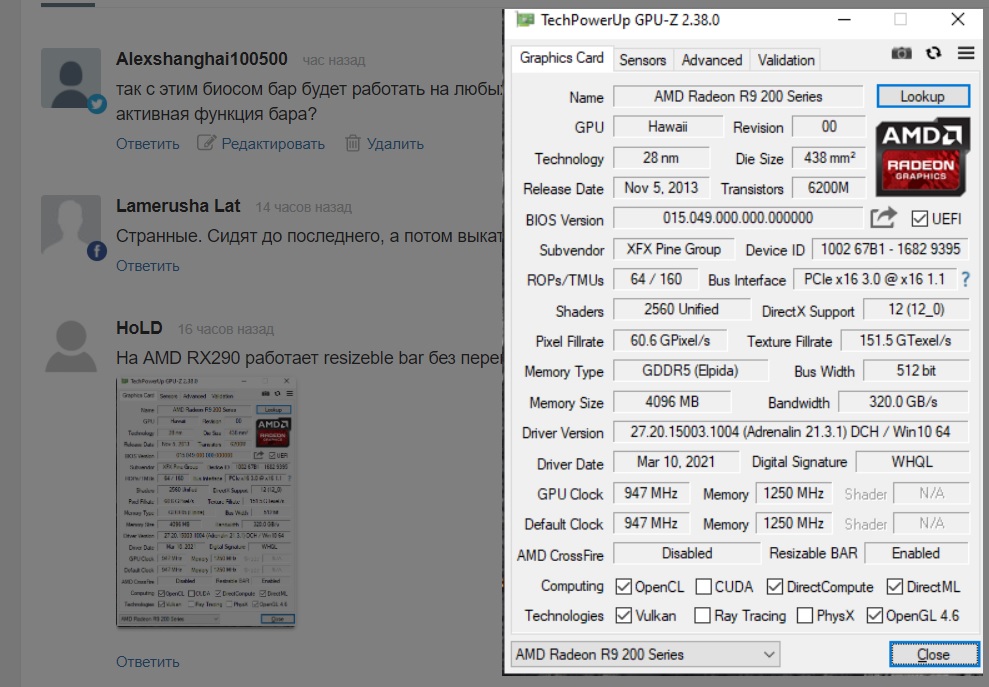Click the Resizable BAR Enabled field

click(x=916, y=553)
